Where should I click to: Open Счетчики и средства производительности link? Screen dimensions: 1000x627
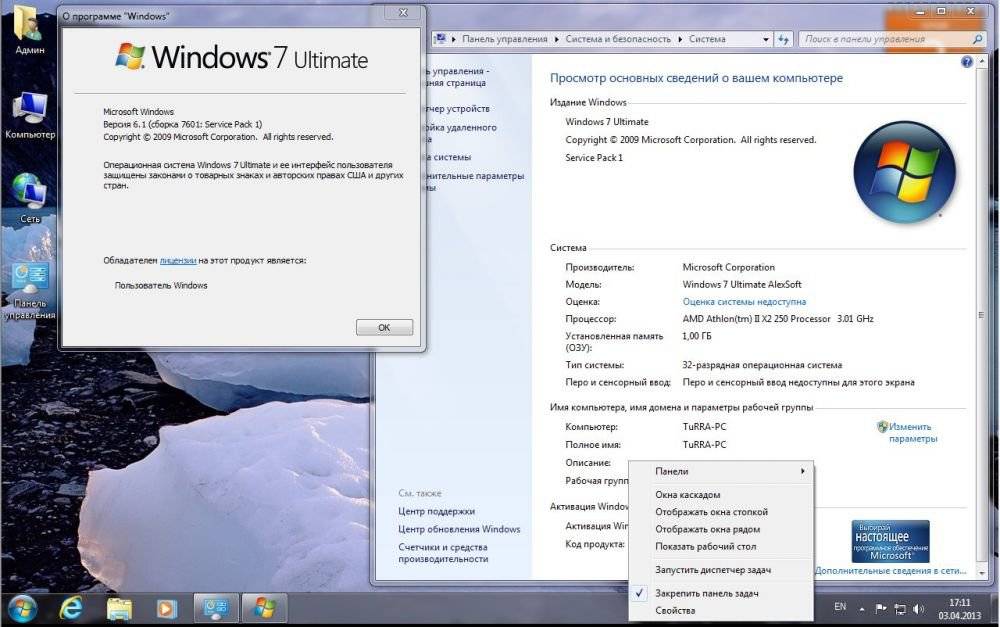443,552
